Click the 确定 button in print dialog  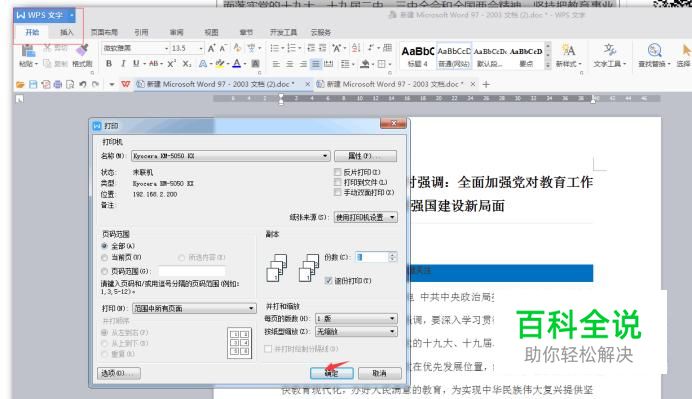click(x=331, y=373)
